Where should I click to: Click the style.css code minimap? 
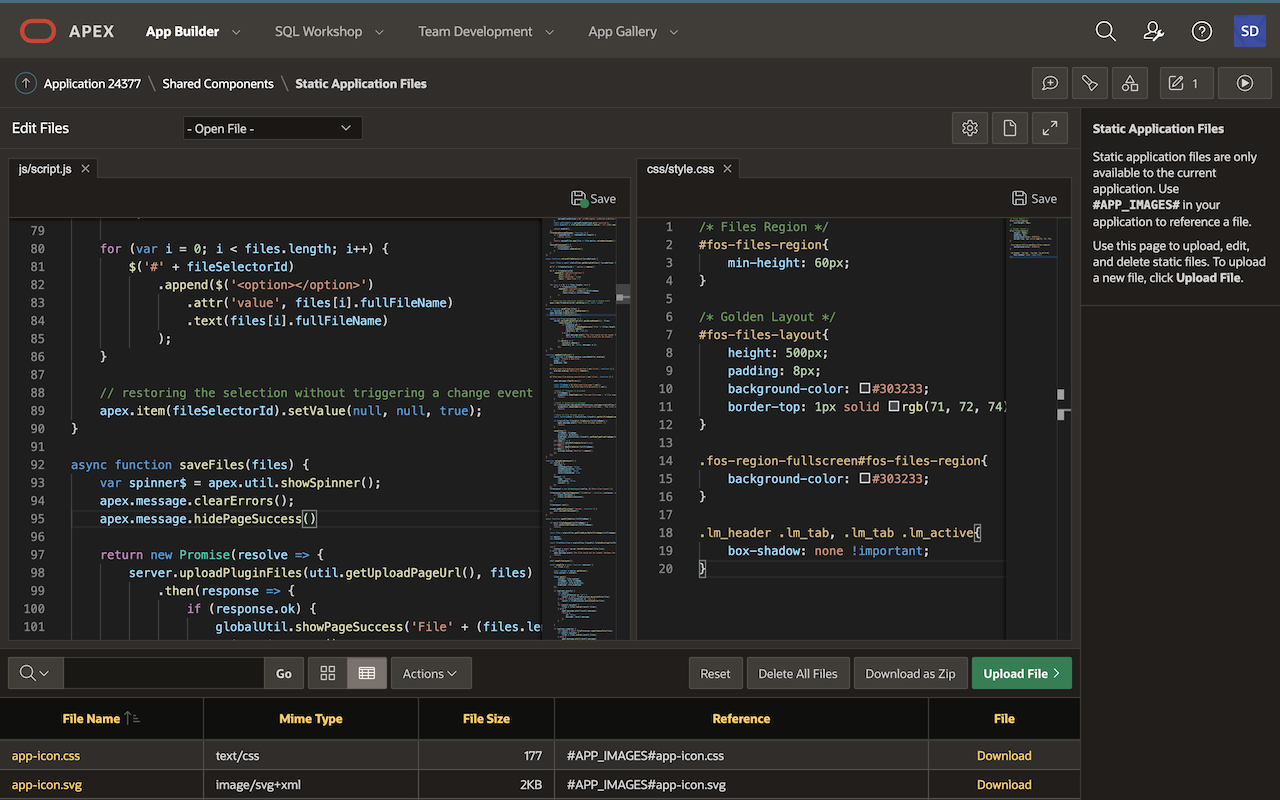tap(1032, 240)
